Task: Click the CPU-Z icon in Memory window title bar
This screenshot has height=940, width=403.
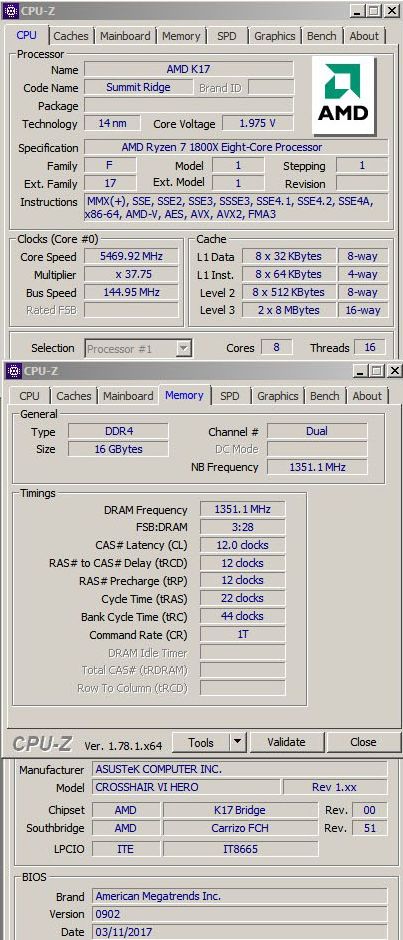Action: (x=14, y=371)
